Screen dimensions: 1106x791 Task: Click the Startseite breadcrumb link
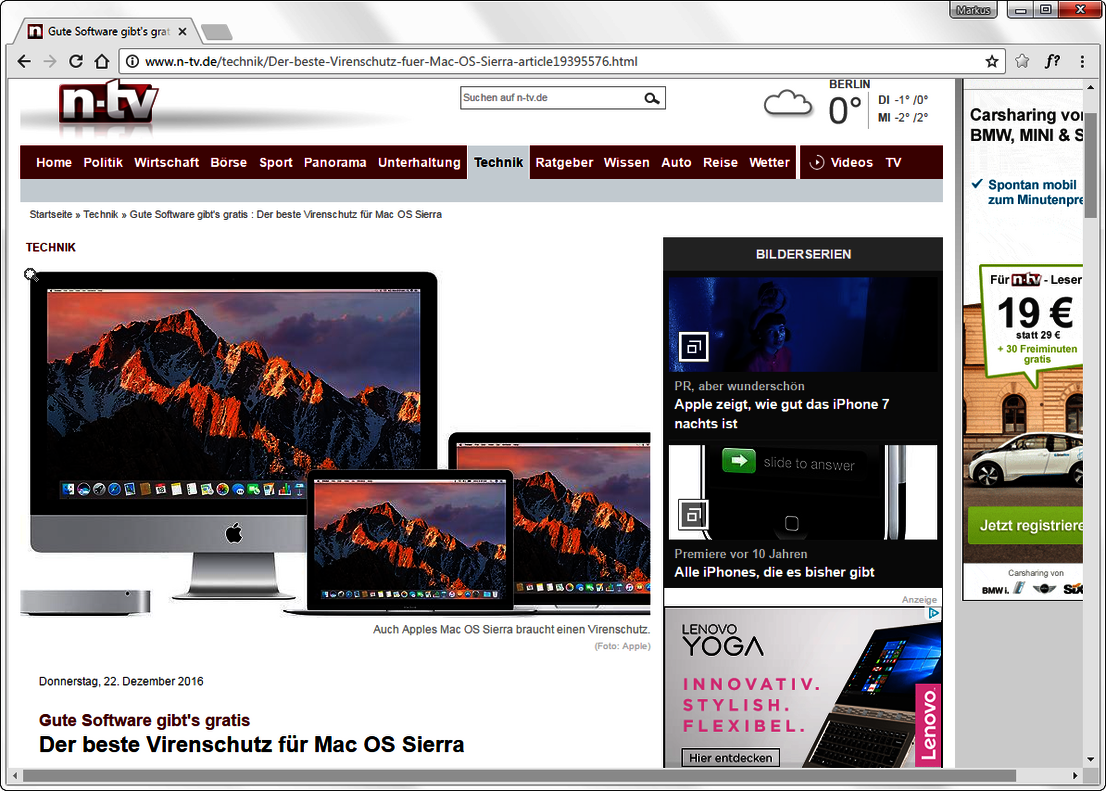click(x=50, y=214)
